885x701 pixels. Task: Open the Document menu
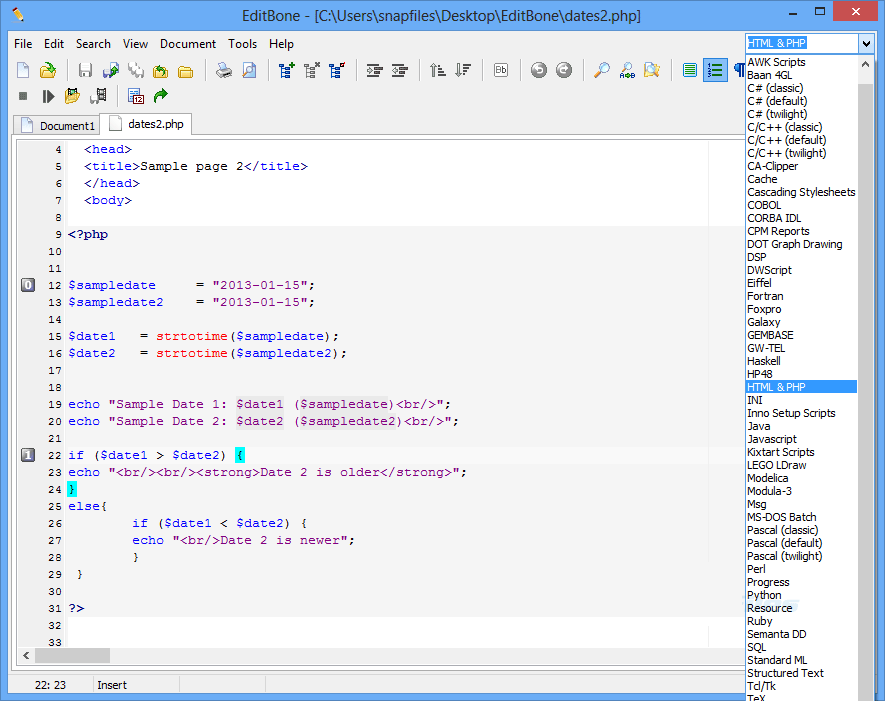(188, 44)
